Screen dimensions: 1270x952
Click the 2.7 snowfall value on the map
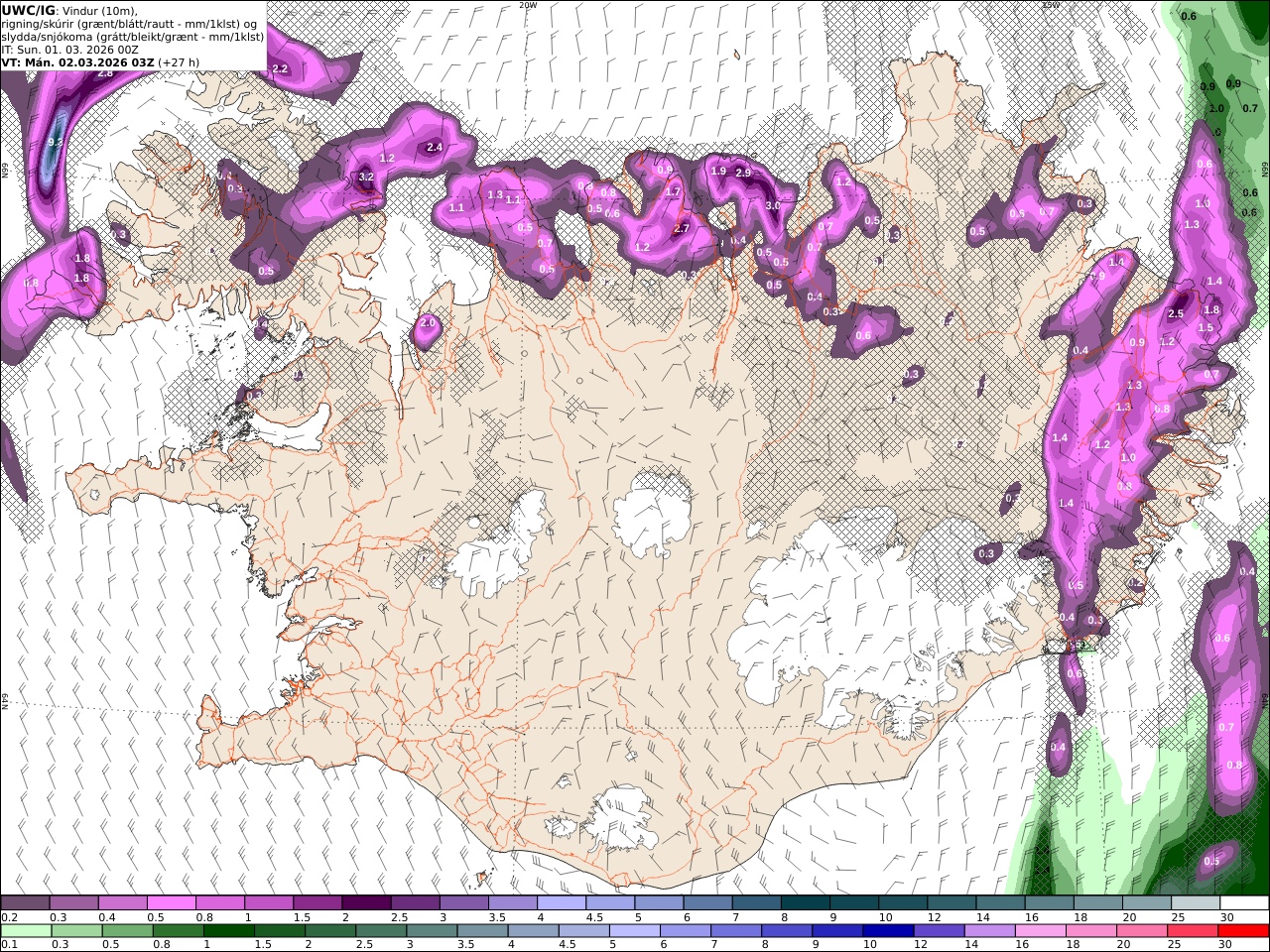click(x=682, y=229)
